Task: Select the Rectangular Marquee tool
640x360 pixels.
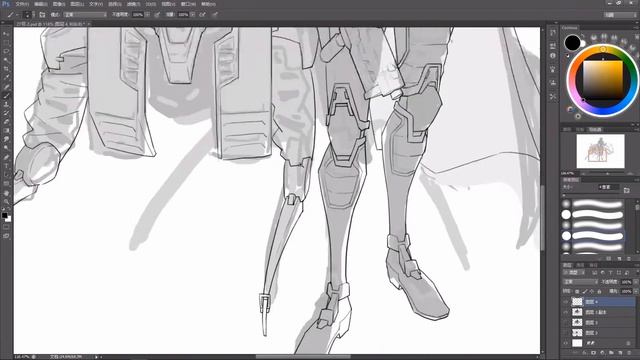Action: pos(6,43)
